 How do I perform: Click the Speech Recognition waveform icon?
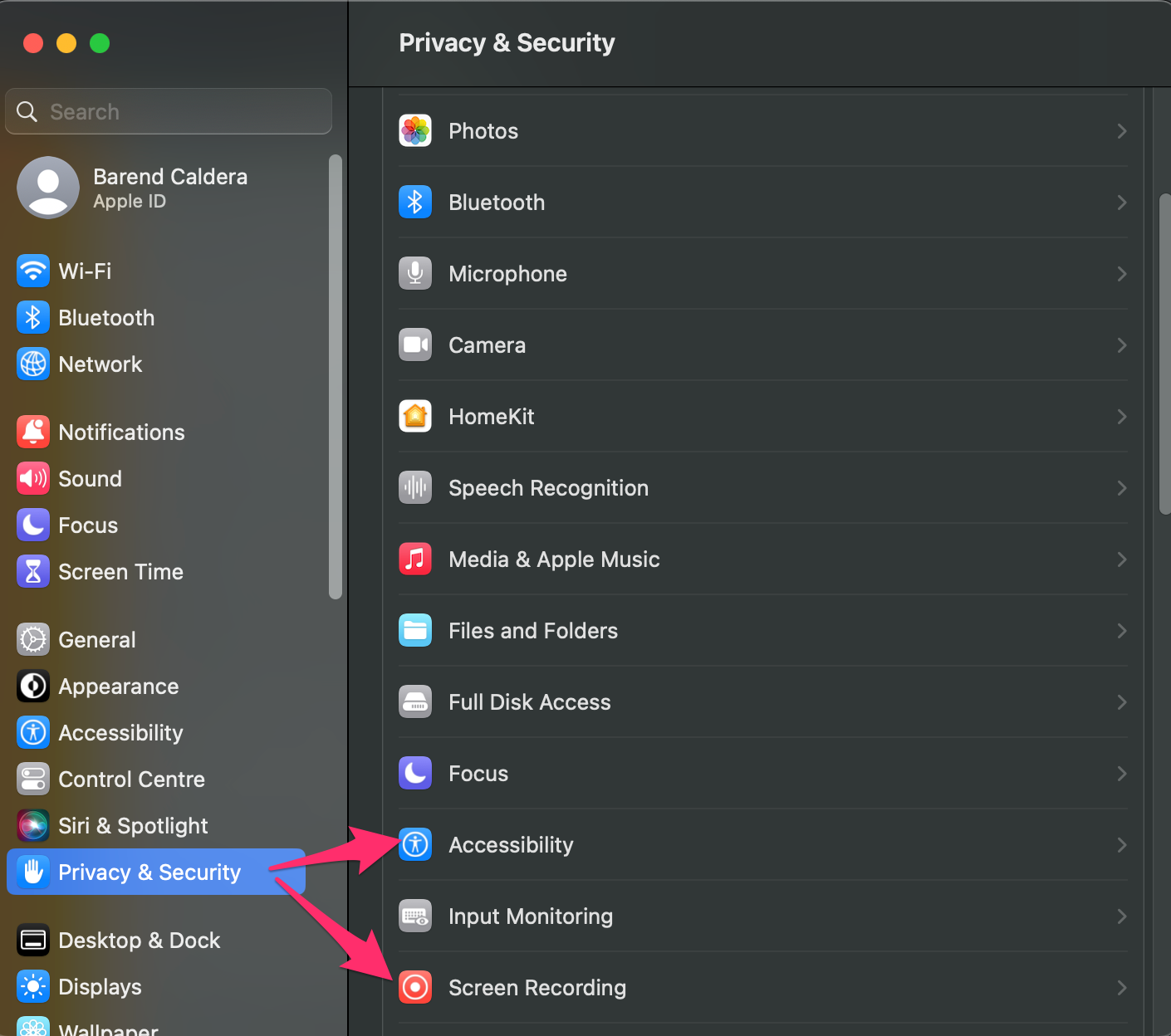(415, 488)
